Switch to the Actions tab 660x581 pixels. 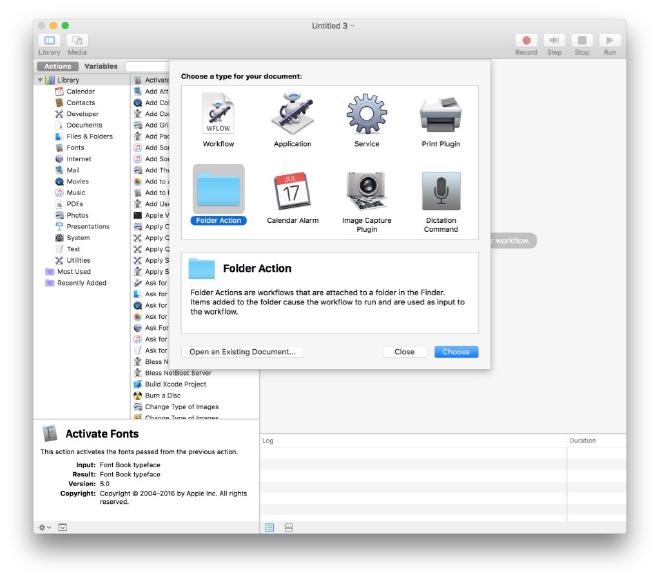pyautogui.click(x=58, y=67)
